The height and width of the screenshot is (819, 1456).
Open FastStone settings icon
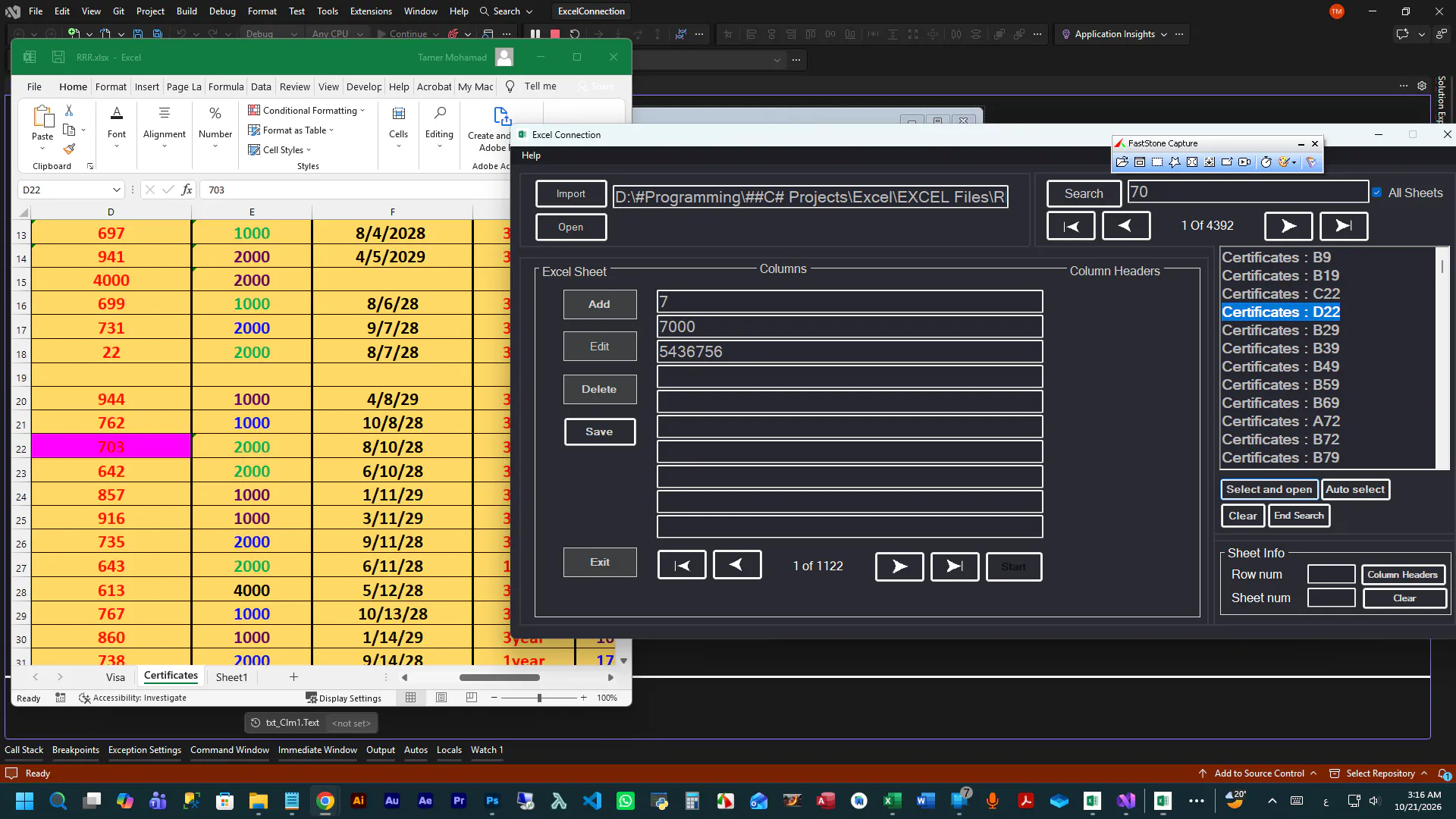(x=1311, y=162)
